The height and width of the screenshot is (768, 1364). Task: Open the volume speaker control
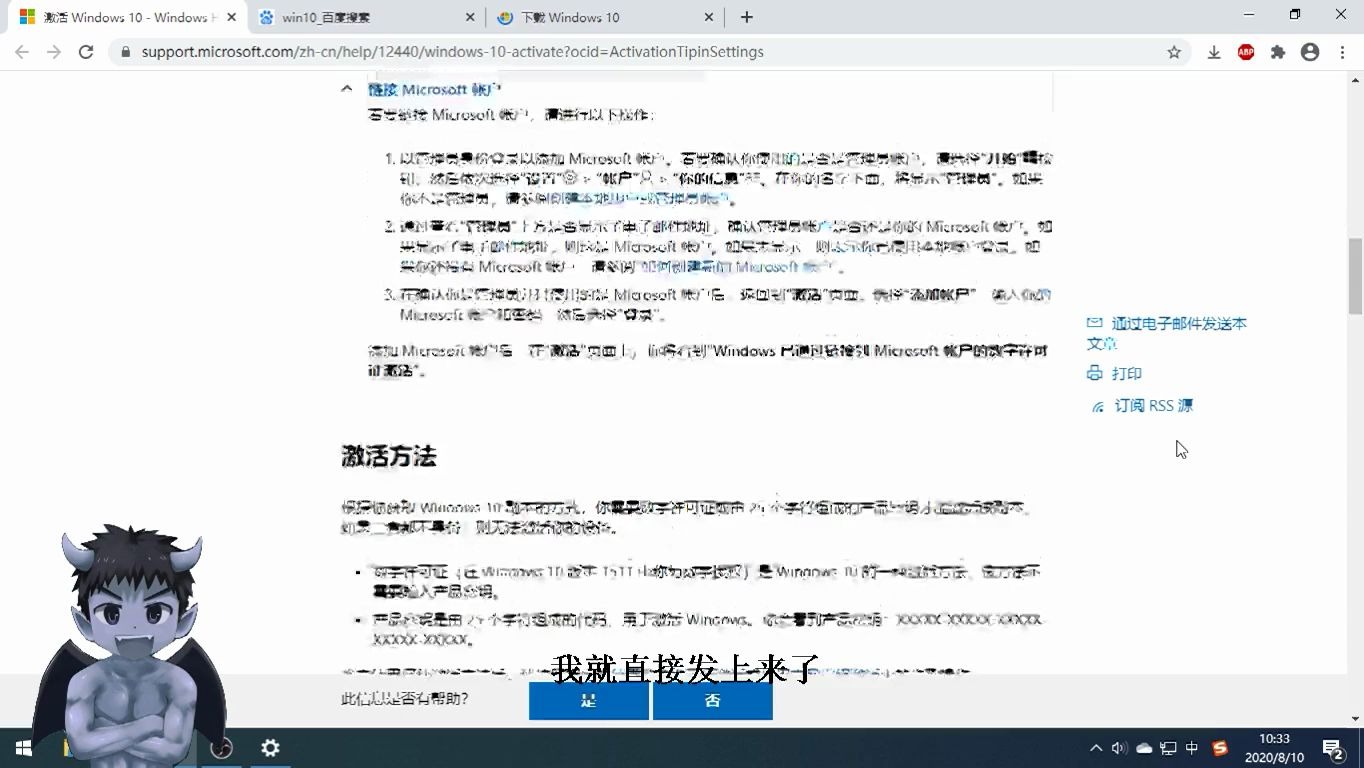point(1119,748)
